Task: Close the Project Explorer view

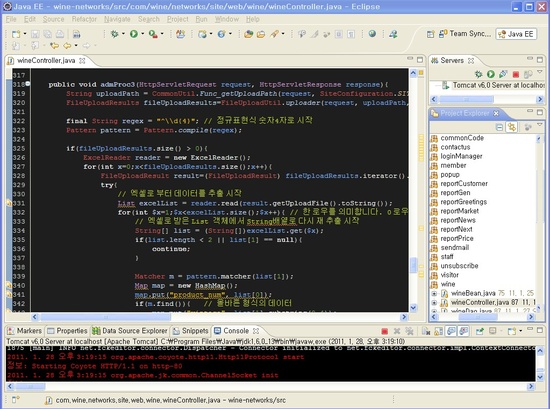Action: click(496, 113)
